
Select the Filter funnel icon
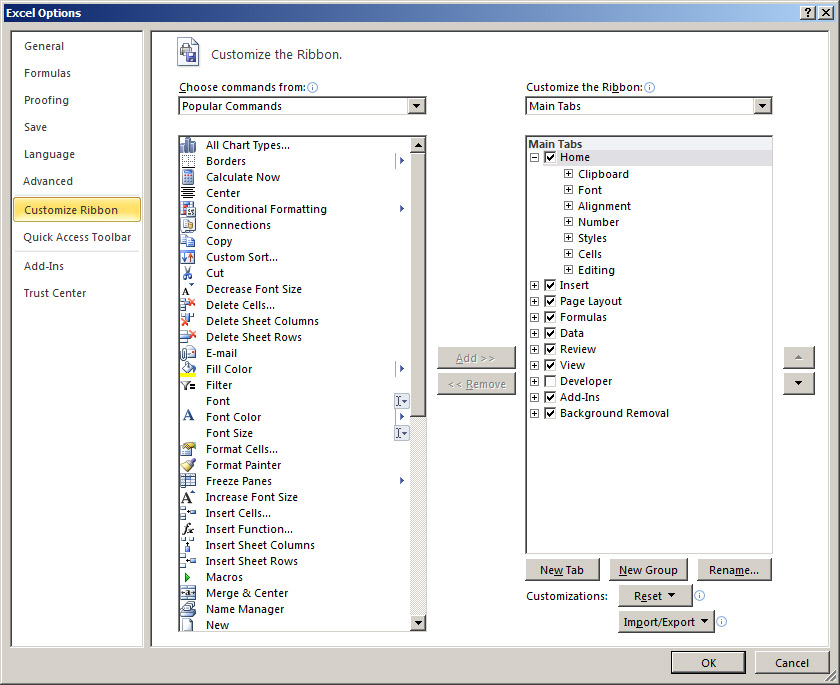coord(188,385)
